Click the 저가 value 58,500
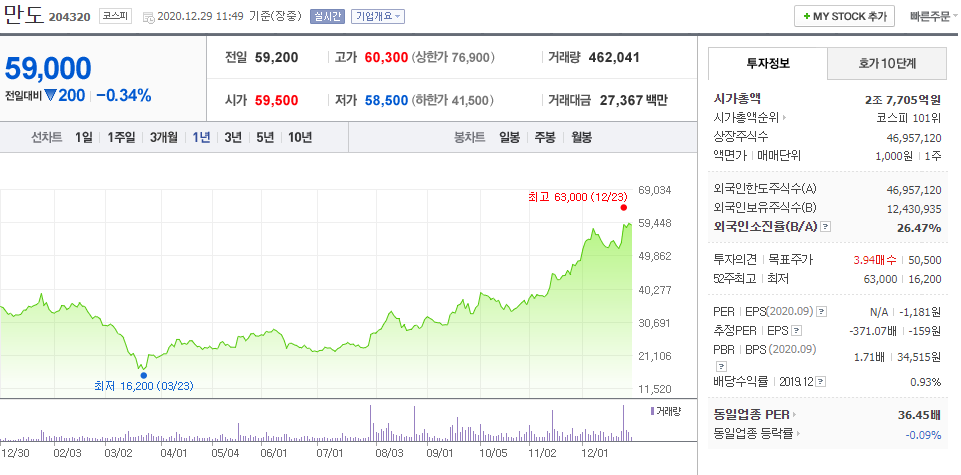Image resolution: width=961 pixels, height=475 pixels. pos(386,100)
